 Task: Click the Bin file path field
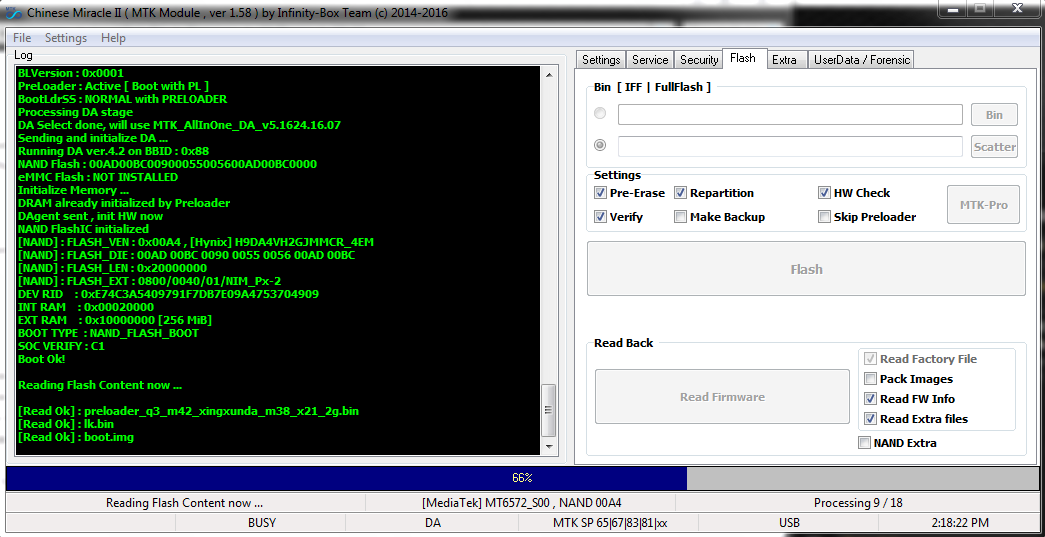coord(790,115)
